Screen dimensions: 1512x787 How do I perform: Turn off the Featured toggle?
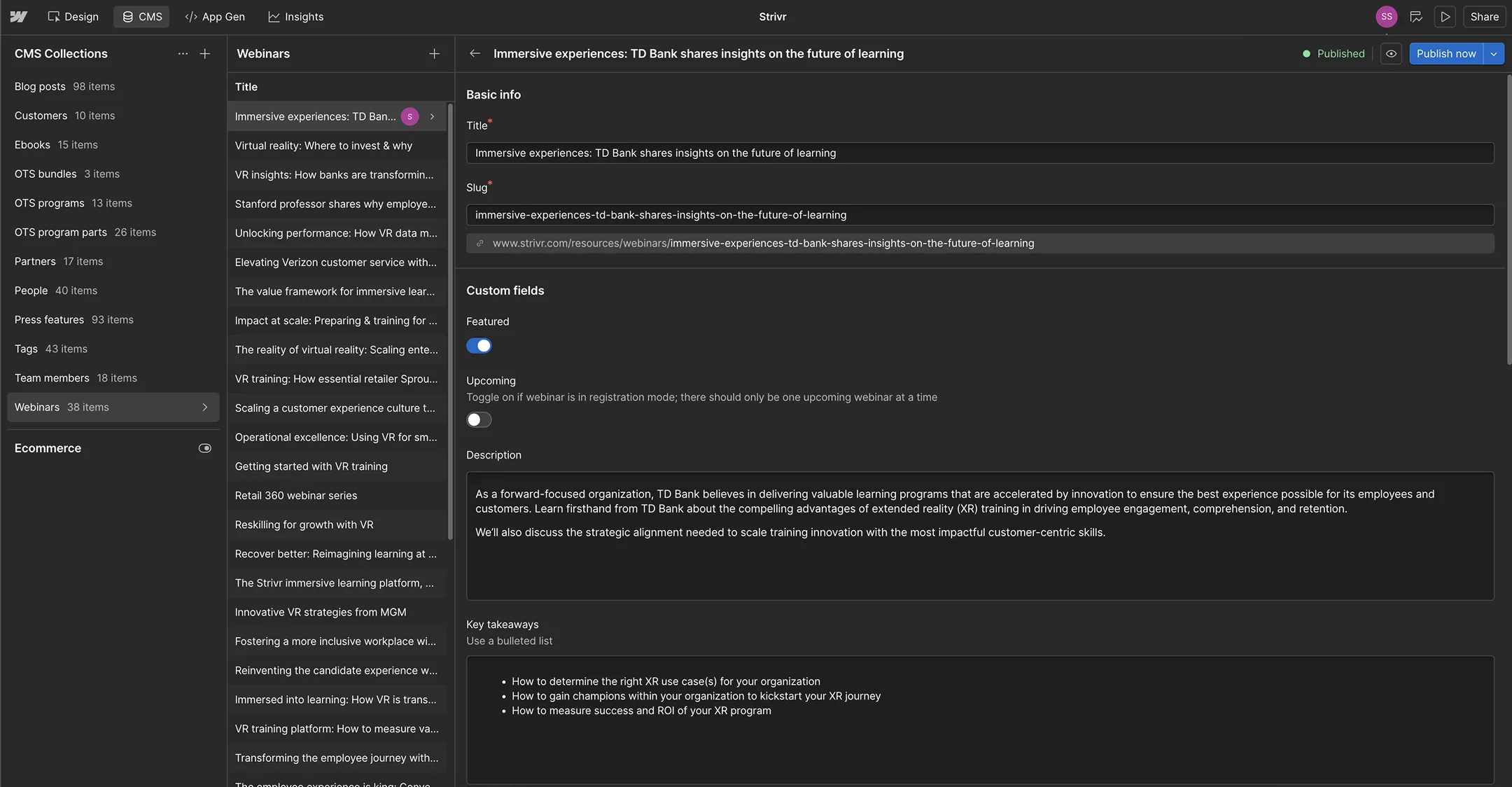pos(479,346)
